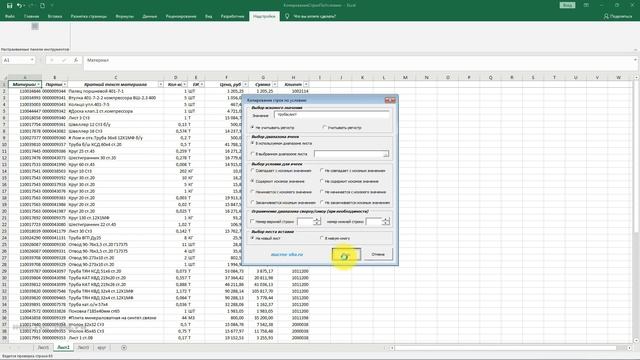The width and height of the screenshot is (640, 360).
Task: Click the formula bar enter checkmark icon
Action: click(x=64, y=60)
